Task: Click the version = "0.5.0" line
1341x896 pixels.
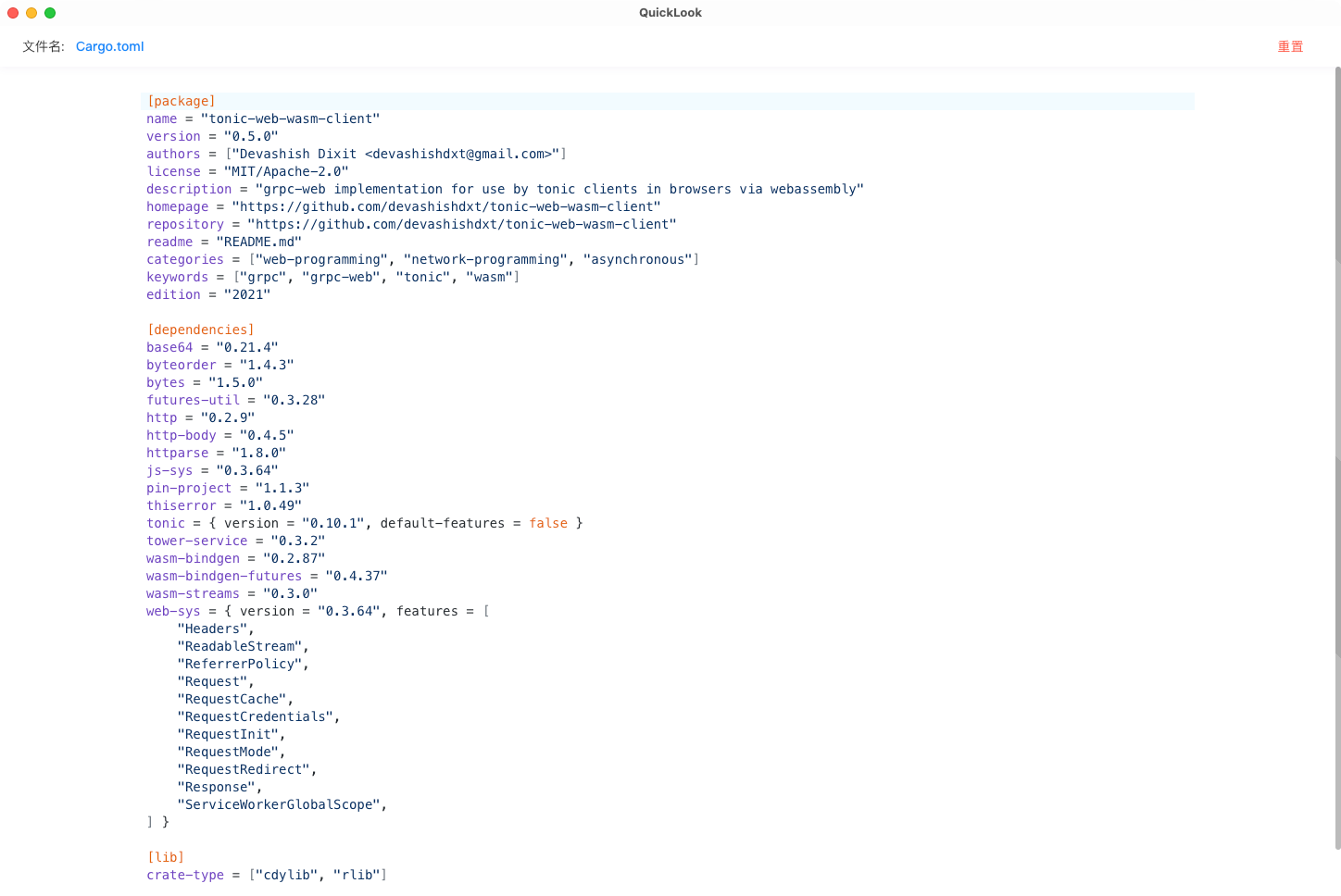Action: click(x=212, y=137)
